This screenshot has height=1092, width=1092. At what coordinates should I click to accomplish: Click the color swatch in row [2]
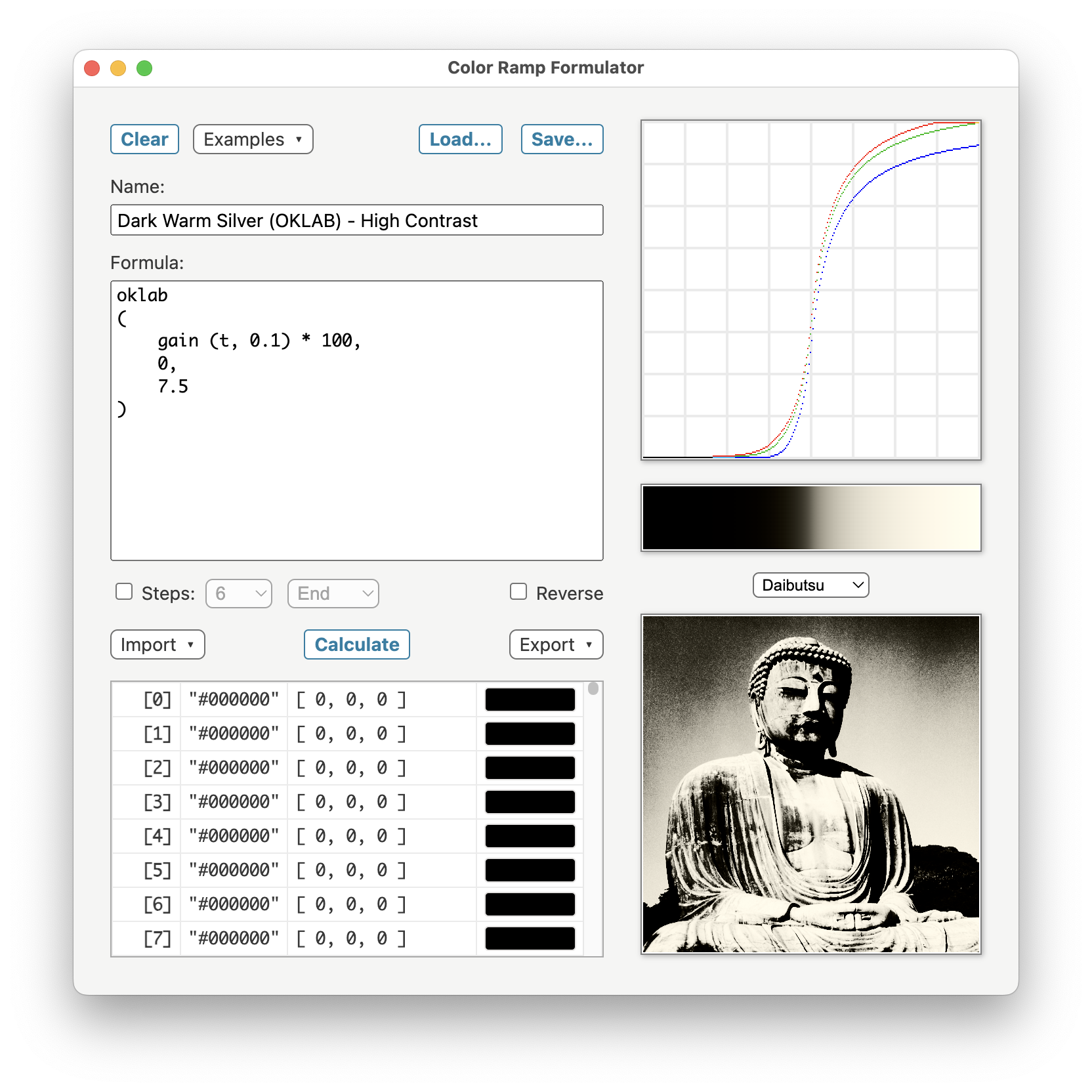click(530, 768)
